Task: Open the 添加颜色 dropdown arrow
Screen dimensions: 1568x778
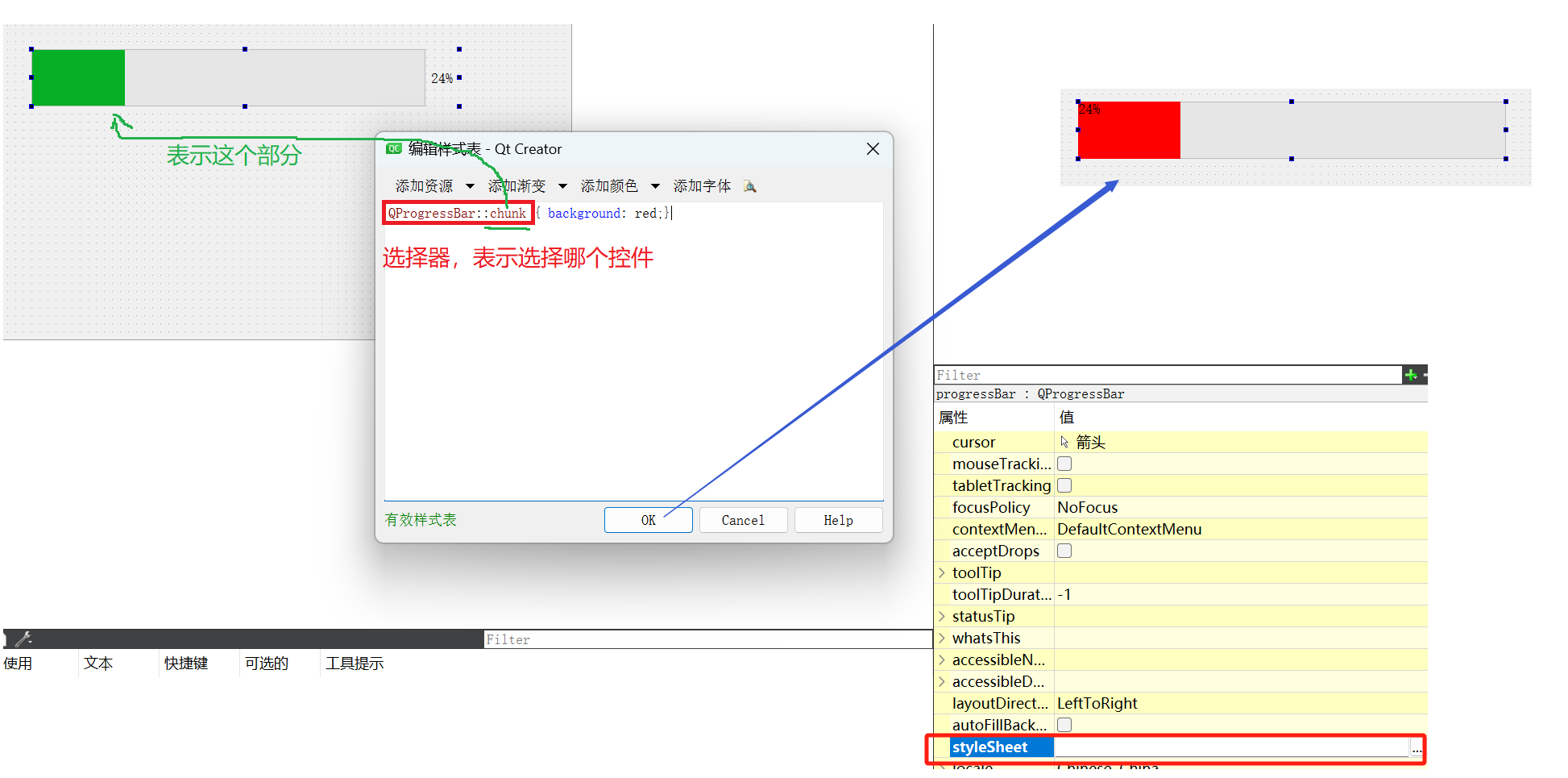Action: pyautogui.click(x=655, y=186)
